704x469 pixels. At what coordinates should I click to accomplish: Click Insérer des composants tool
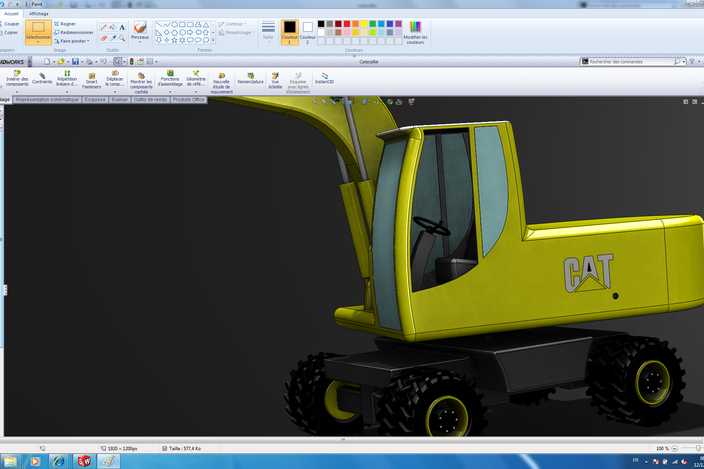tap(17, 78)
